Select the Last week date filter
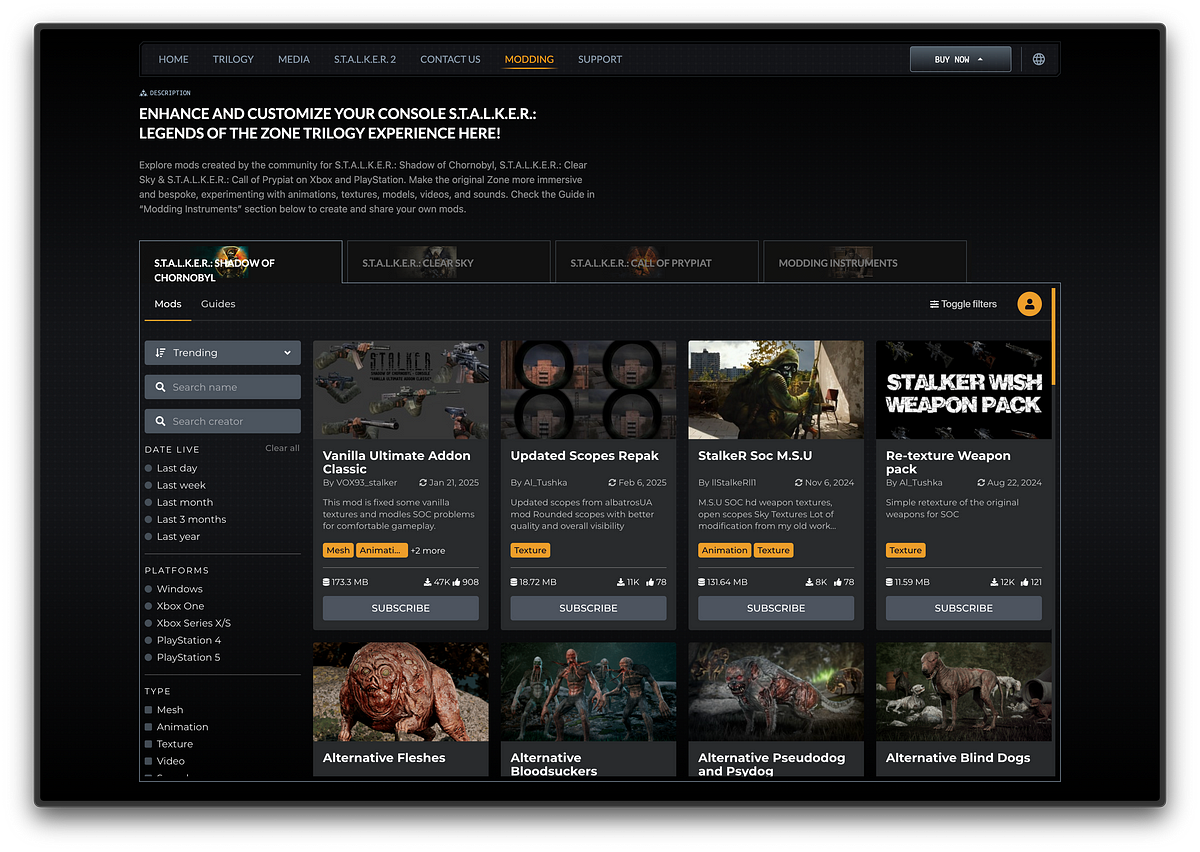This screenshot has height=852, width=1200. pos(175,485)
